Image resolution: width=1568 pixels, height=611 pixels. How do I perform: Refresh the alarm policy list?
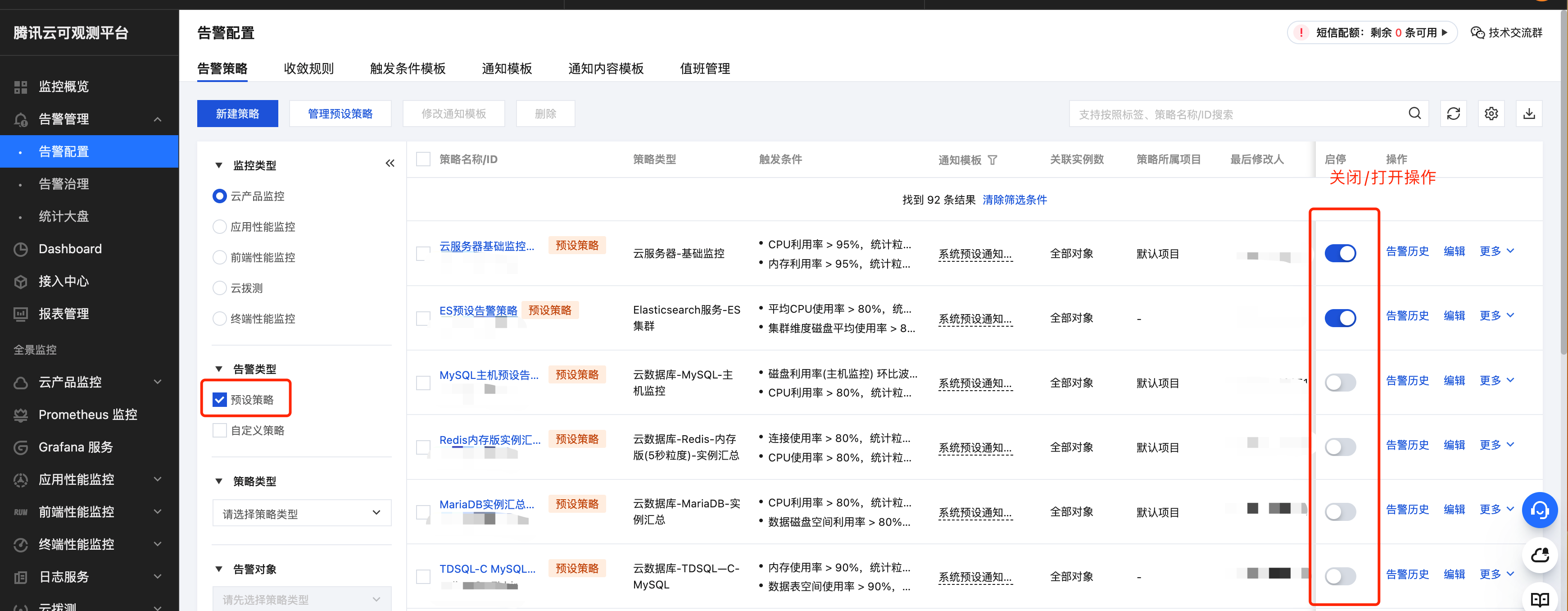1453,113
